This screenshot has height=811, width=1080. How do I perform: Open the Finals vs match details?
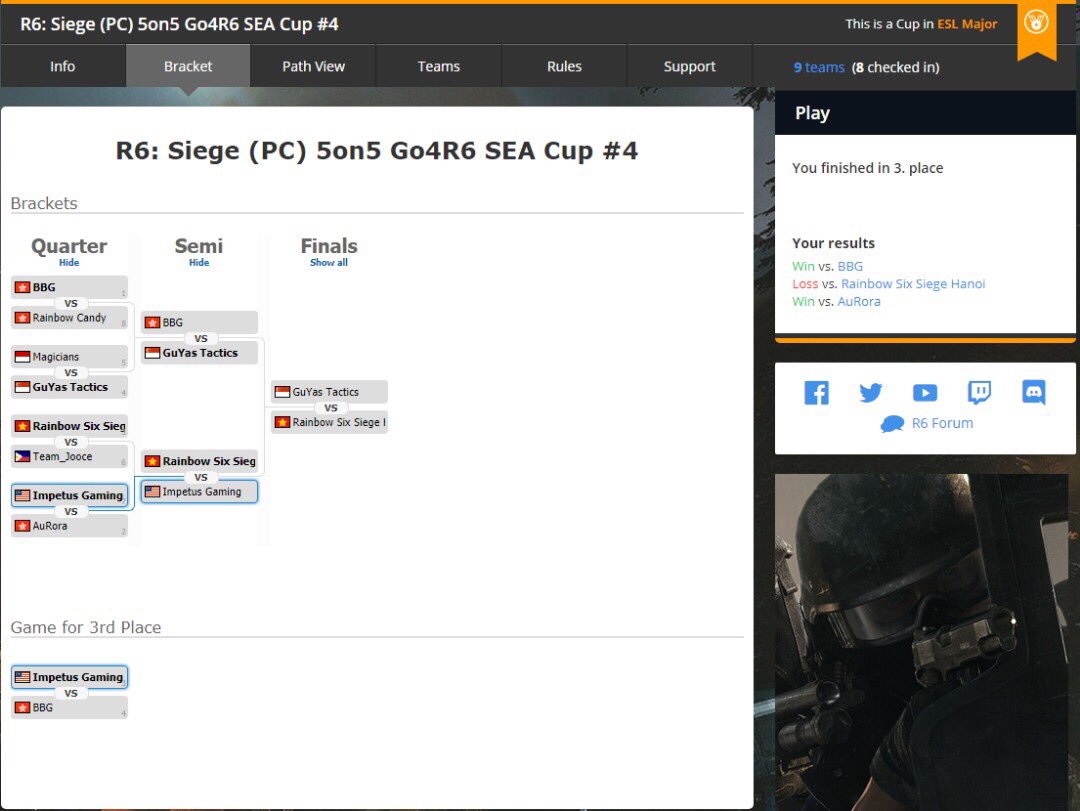point(331,408)
